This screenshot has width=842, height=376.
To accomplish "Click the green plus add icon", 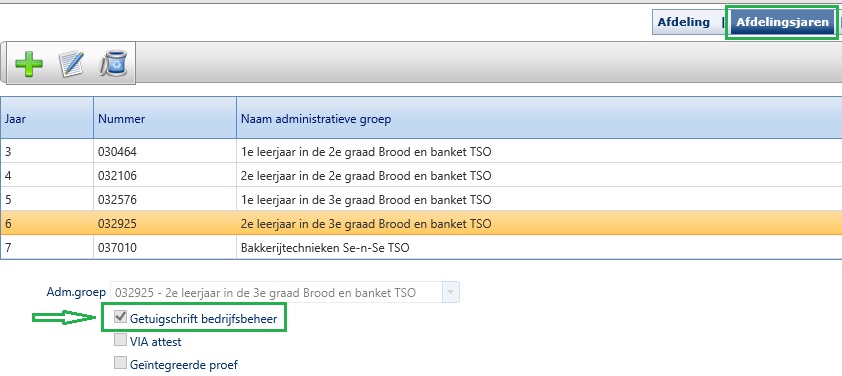I will click(29, 64).
